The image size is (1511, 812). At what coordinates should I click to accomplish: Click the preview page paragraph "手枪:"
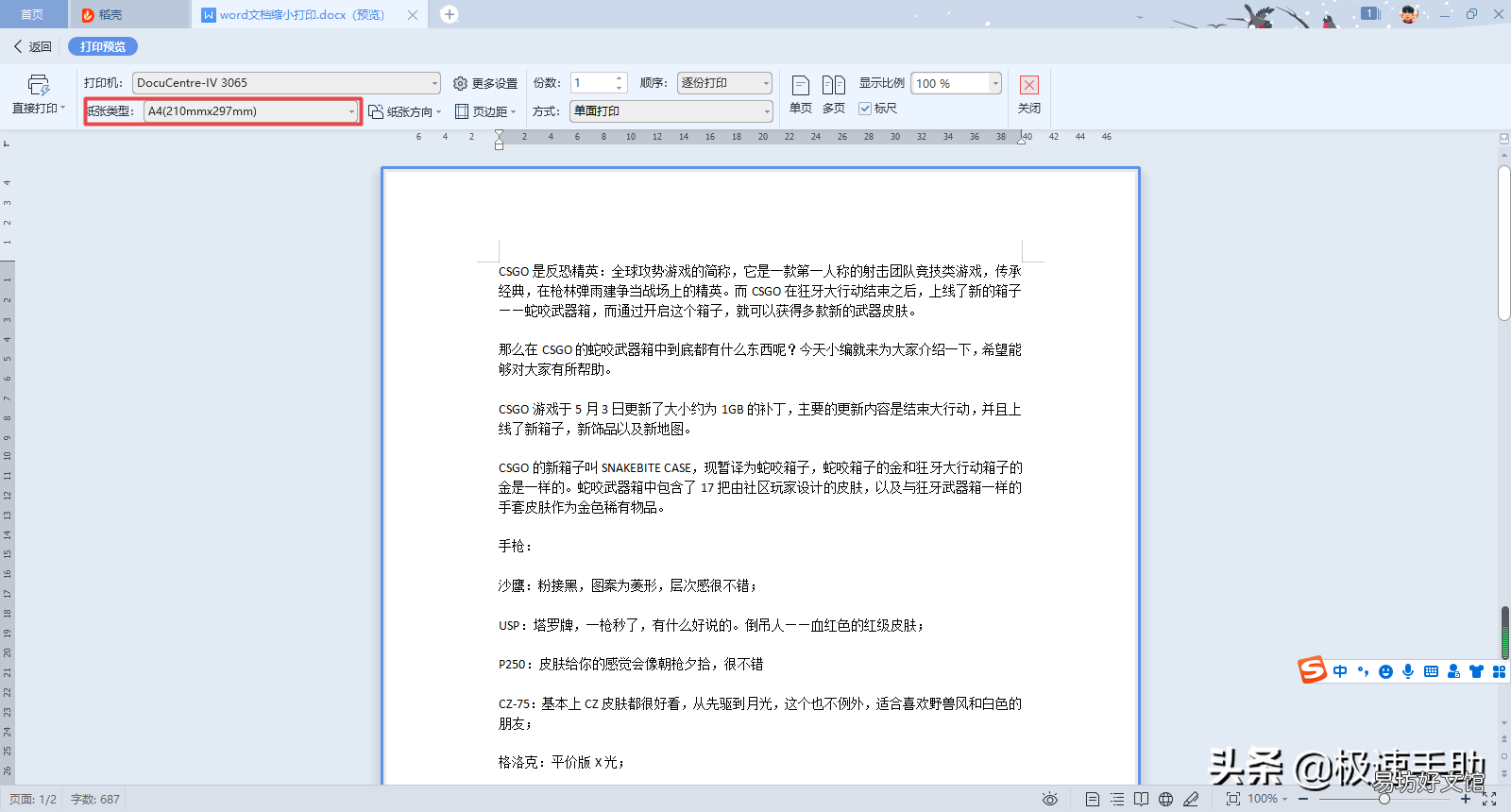(x=515, y=546)
